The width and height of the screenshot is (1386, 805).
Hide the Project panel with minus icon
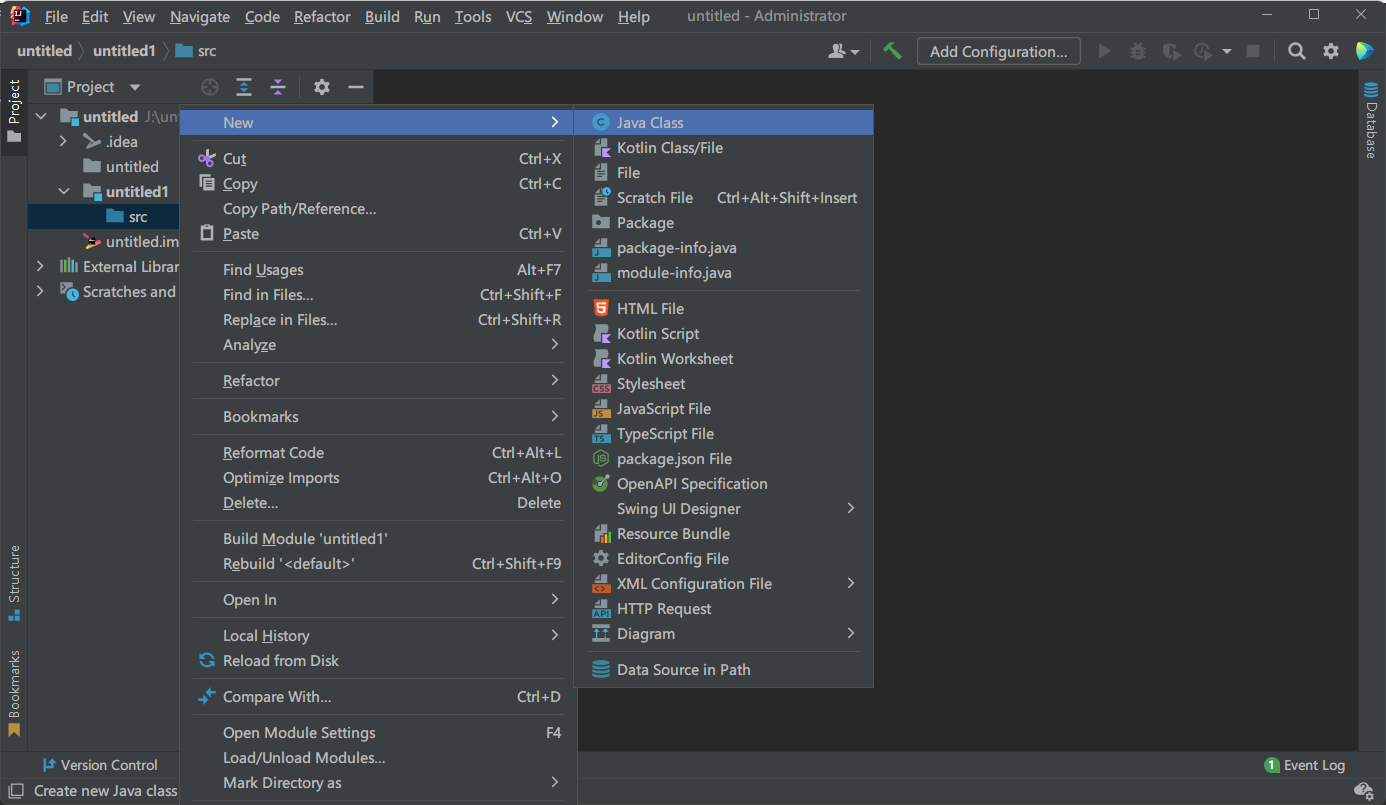tap(355, 87)
